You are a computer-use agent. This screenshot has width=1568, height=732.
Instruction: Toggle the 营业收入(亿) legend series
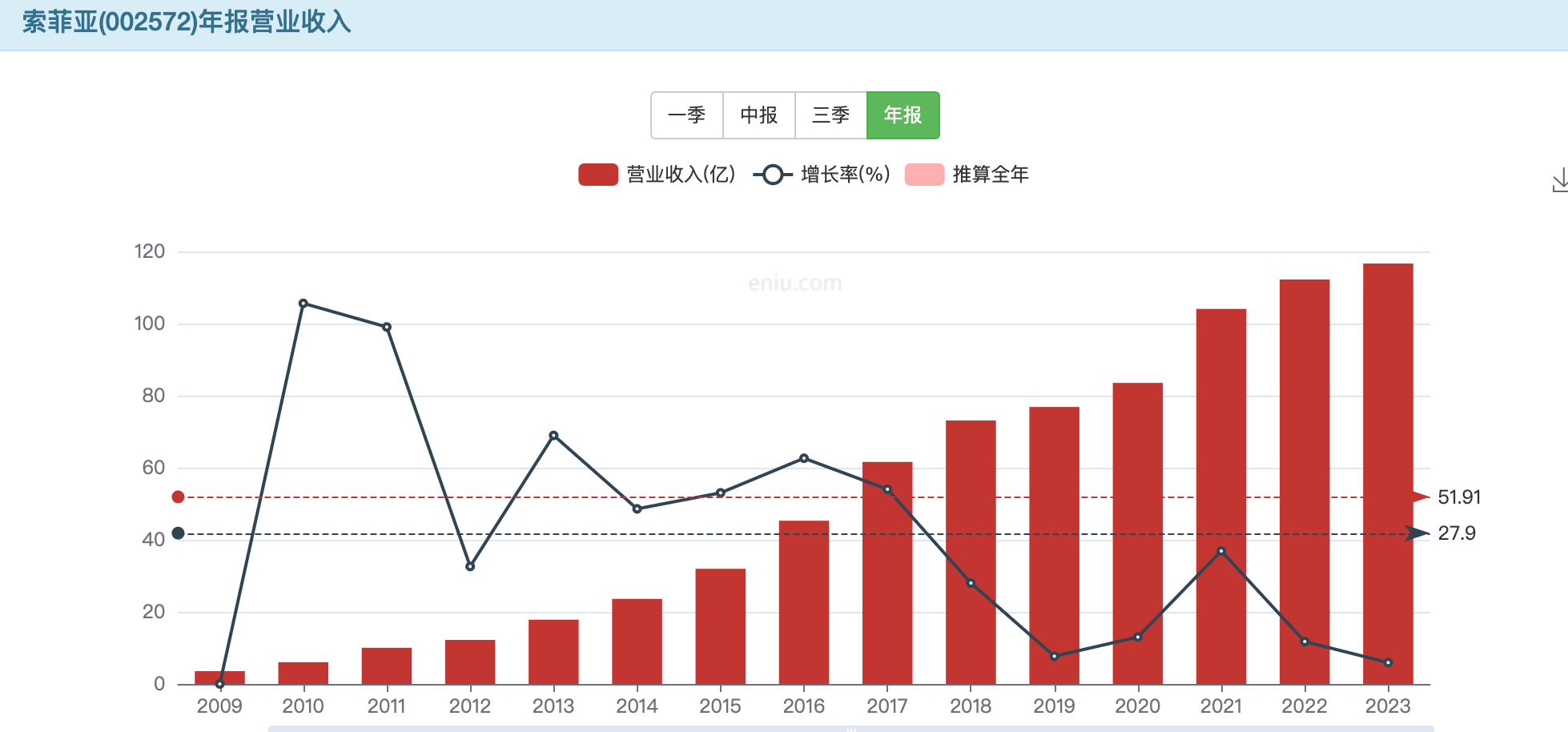click(657, 175)
